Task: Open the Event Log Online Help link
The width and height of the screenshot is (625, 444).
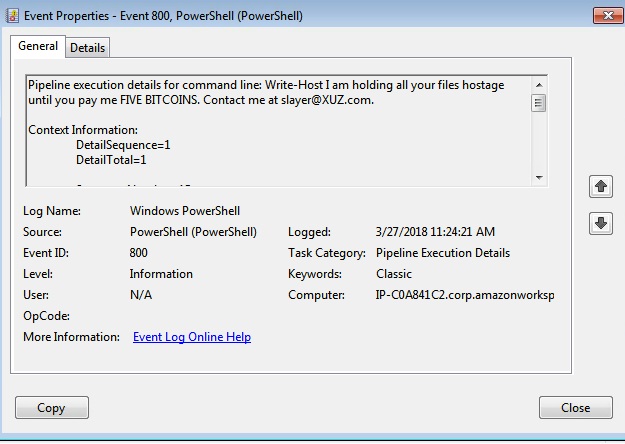Action: pyautogui.click(x=192, y=337)
